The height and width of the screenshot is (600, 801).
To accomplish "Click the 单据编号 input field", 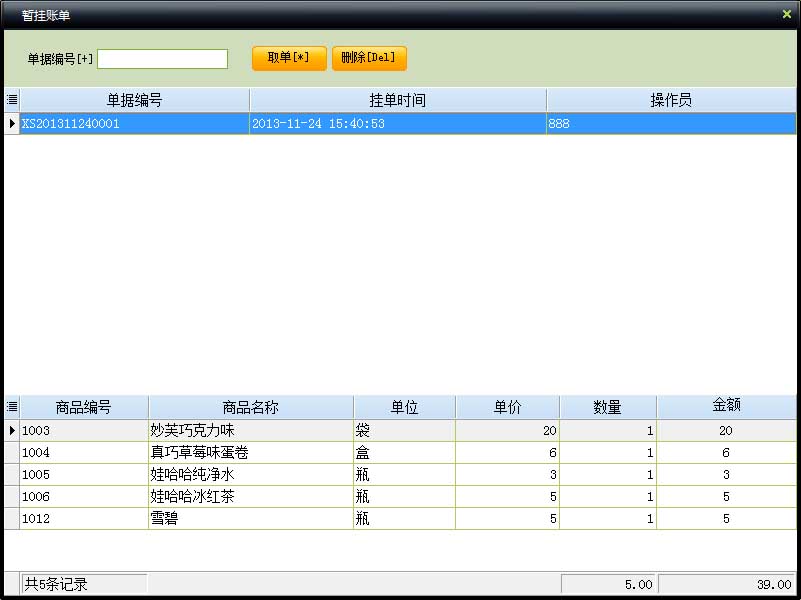I will (x=162, y=59).
